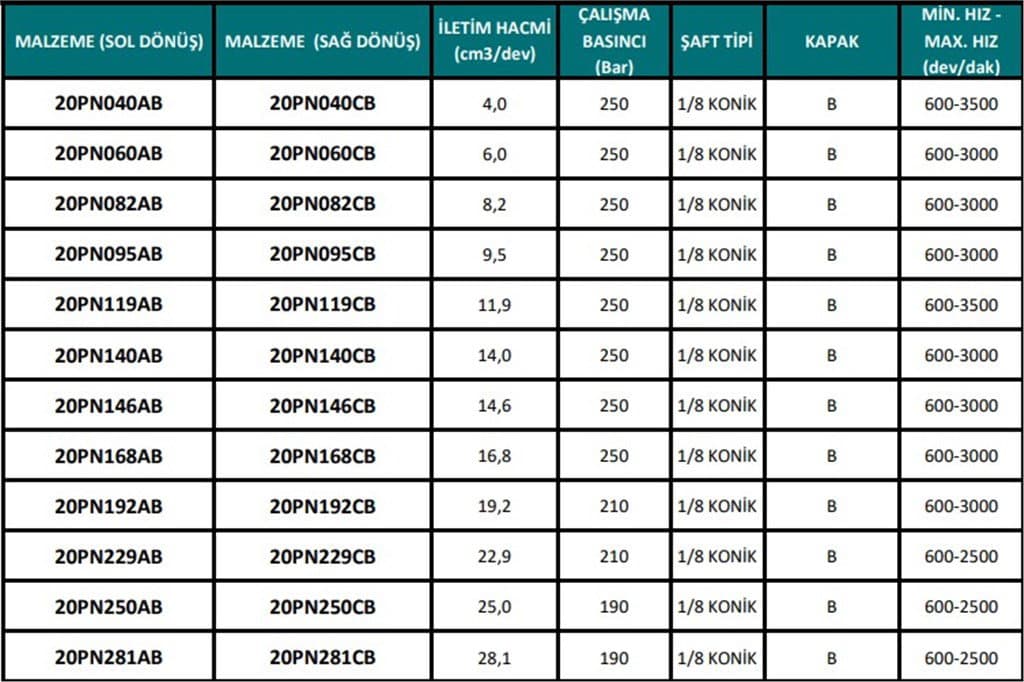Click the ÇALIŞMA BASINCI column header
Image resolution: width=1024 pixels, height=682 pixels.
point(615,42)
